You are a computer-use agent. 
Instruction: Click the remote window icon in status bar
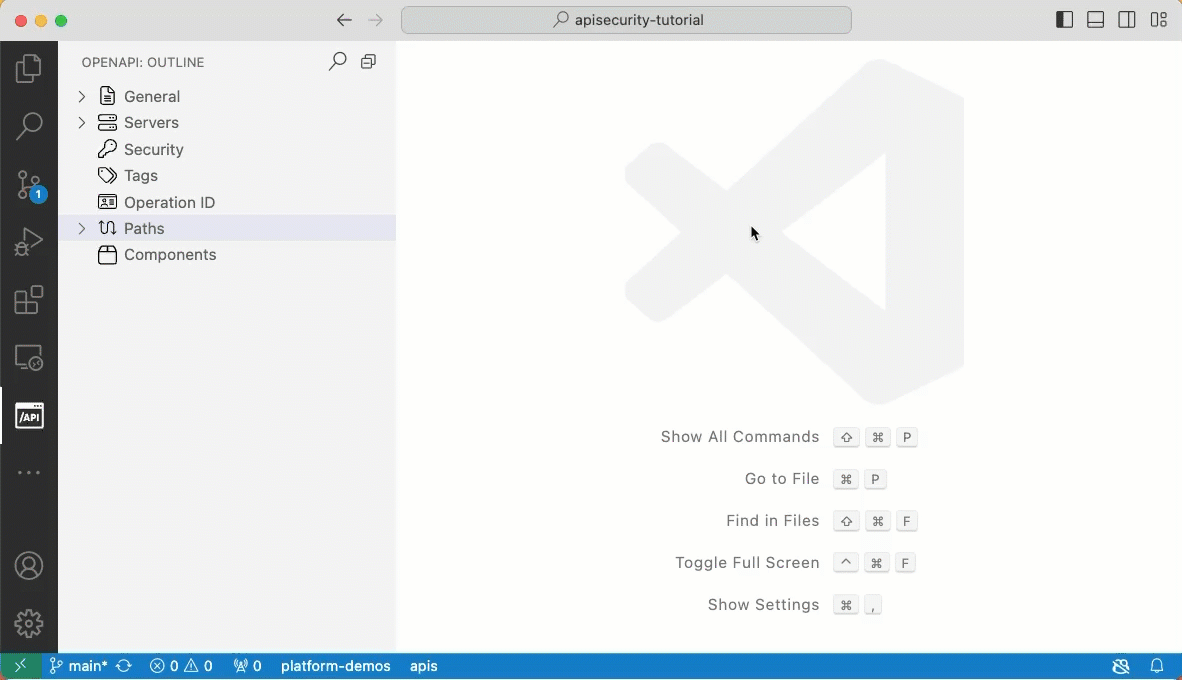[x=20, y=666]
